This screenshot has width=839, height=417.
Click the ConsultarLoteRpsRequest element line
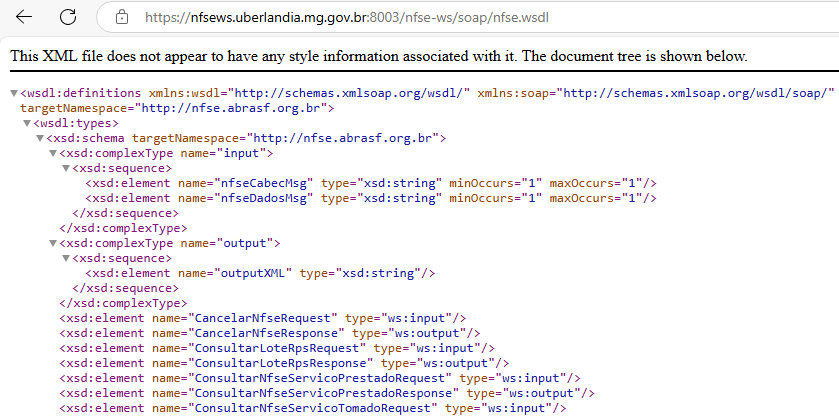(277, 348)
